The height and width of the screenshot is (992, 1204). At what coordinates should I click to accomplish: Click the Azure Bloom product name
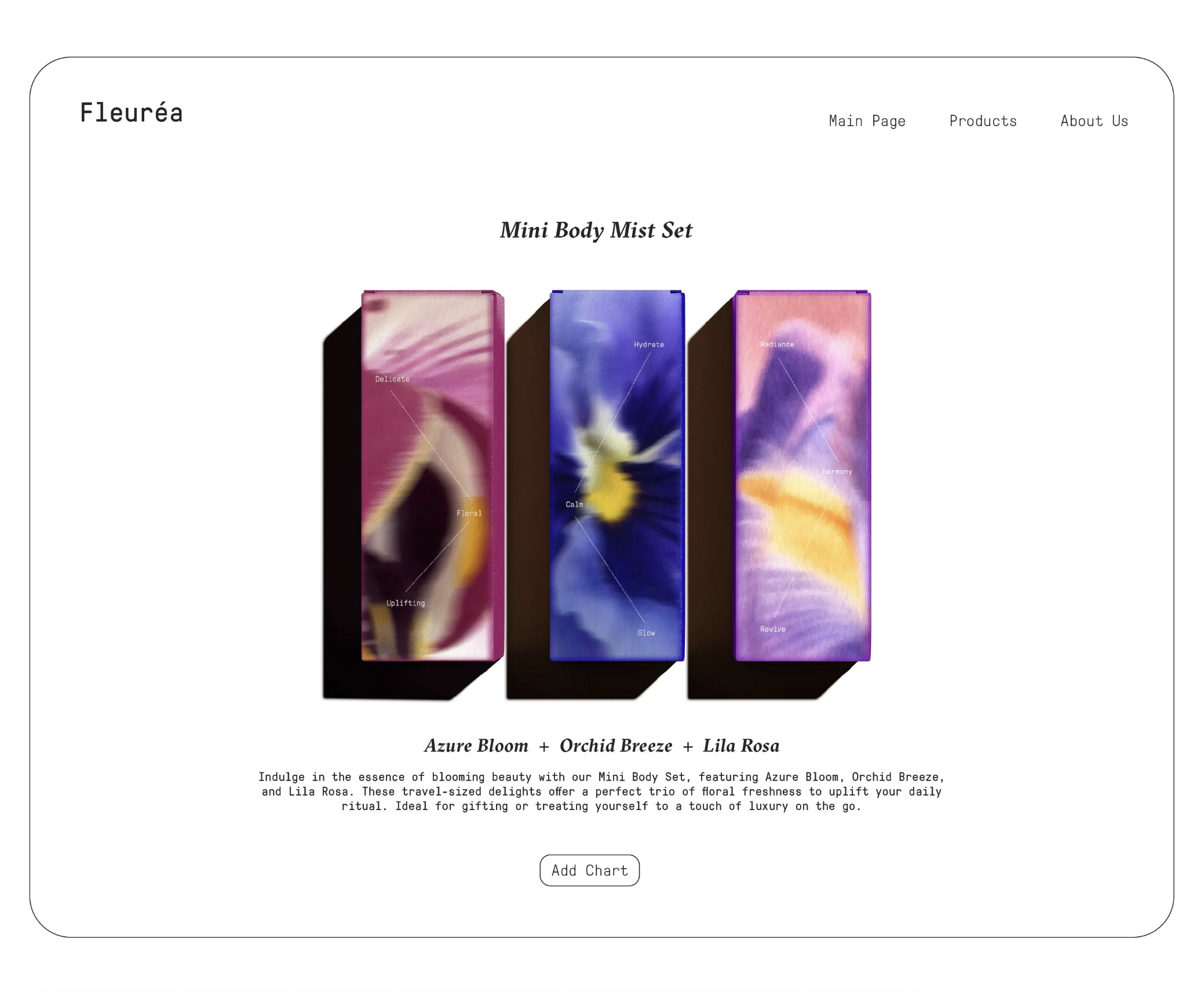[476, 746]
